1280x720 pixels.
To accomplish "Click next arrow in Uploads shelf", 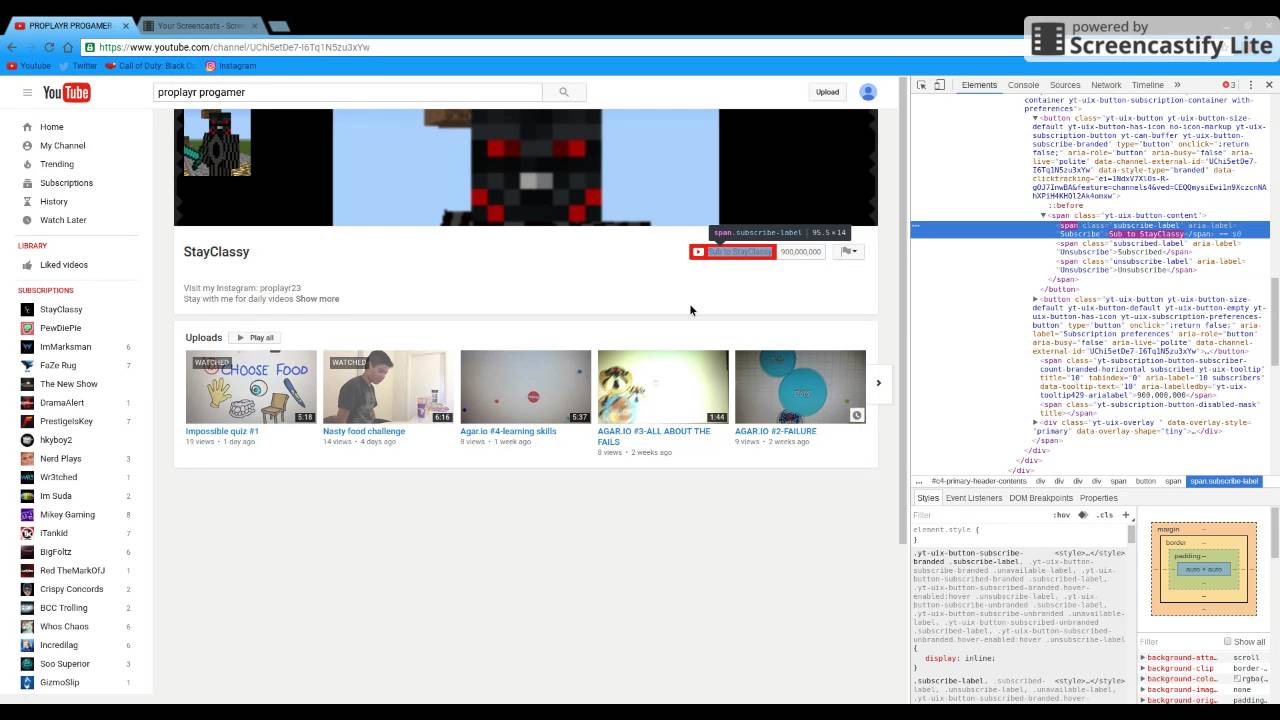I will pos(878,383).
